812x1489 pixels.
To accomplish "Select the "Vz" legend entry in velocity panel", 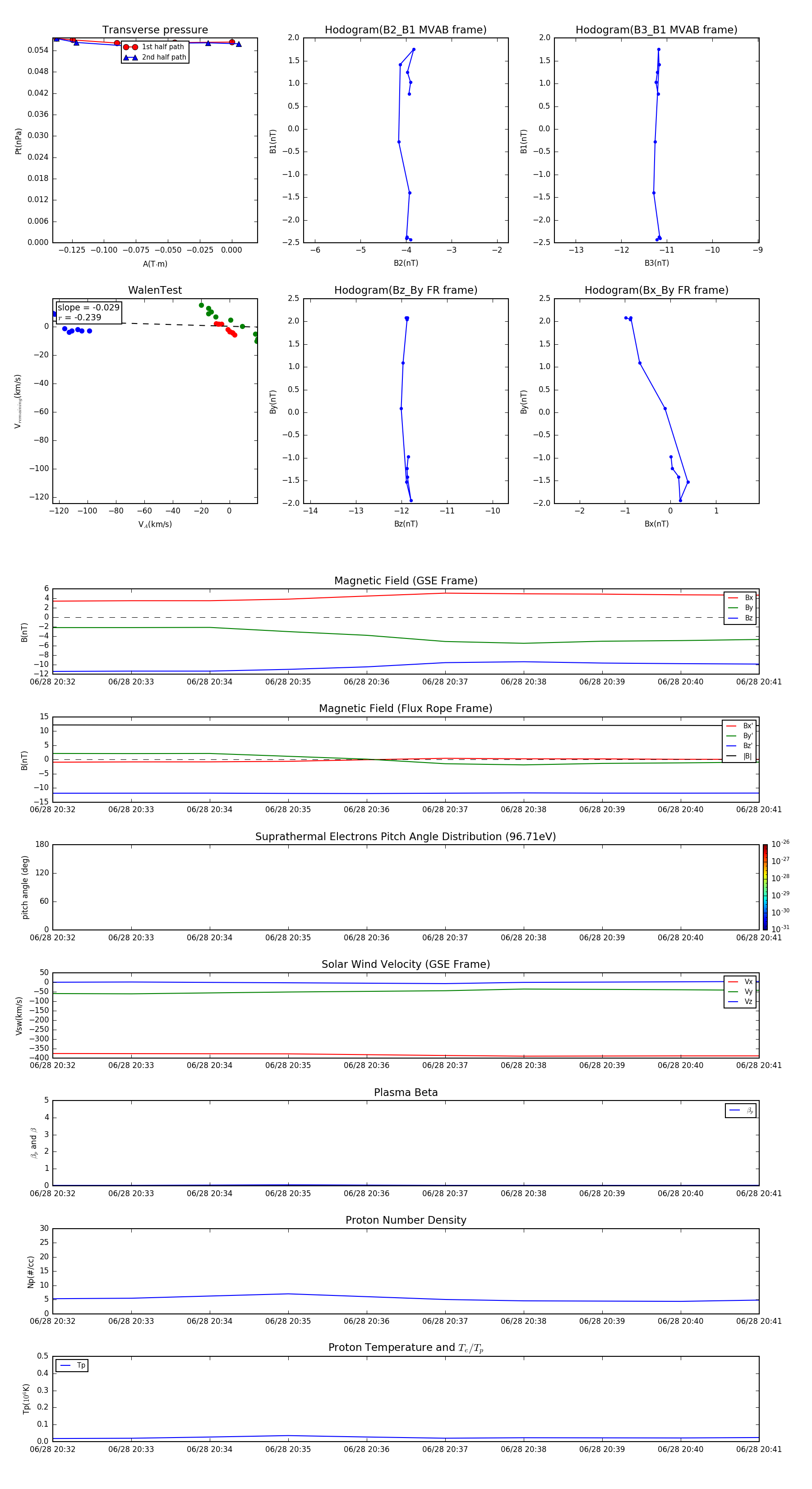I will [740, 1002].
